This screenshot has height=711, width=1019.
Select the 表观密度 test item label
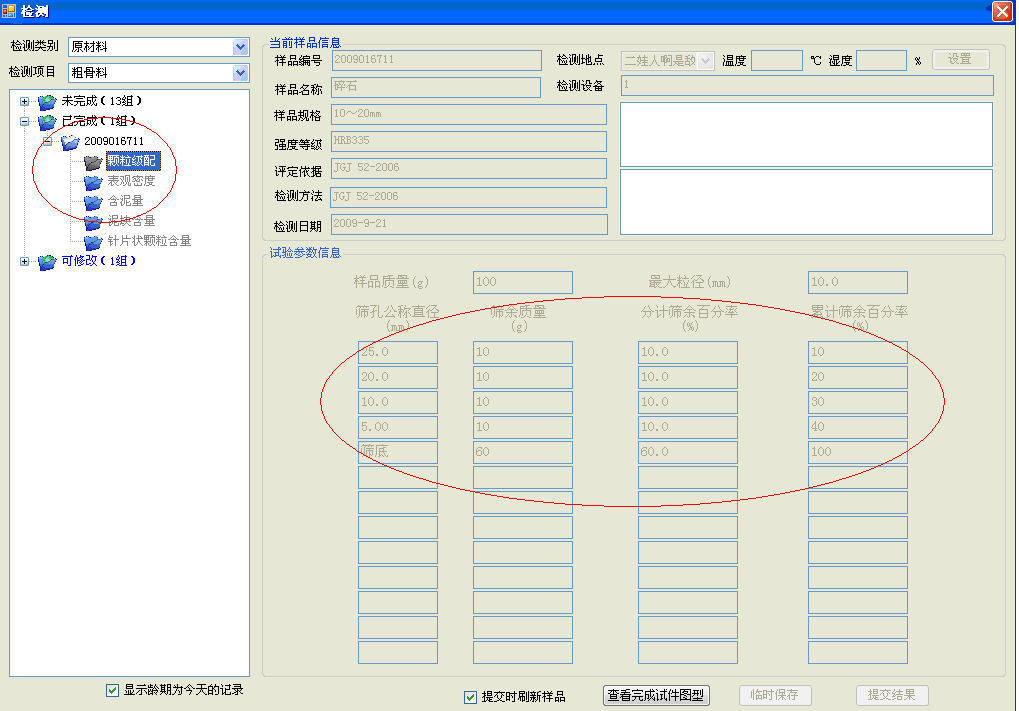coord(131,182)
